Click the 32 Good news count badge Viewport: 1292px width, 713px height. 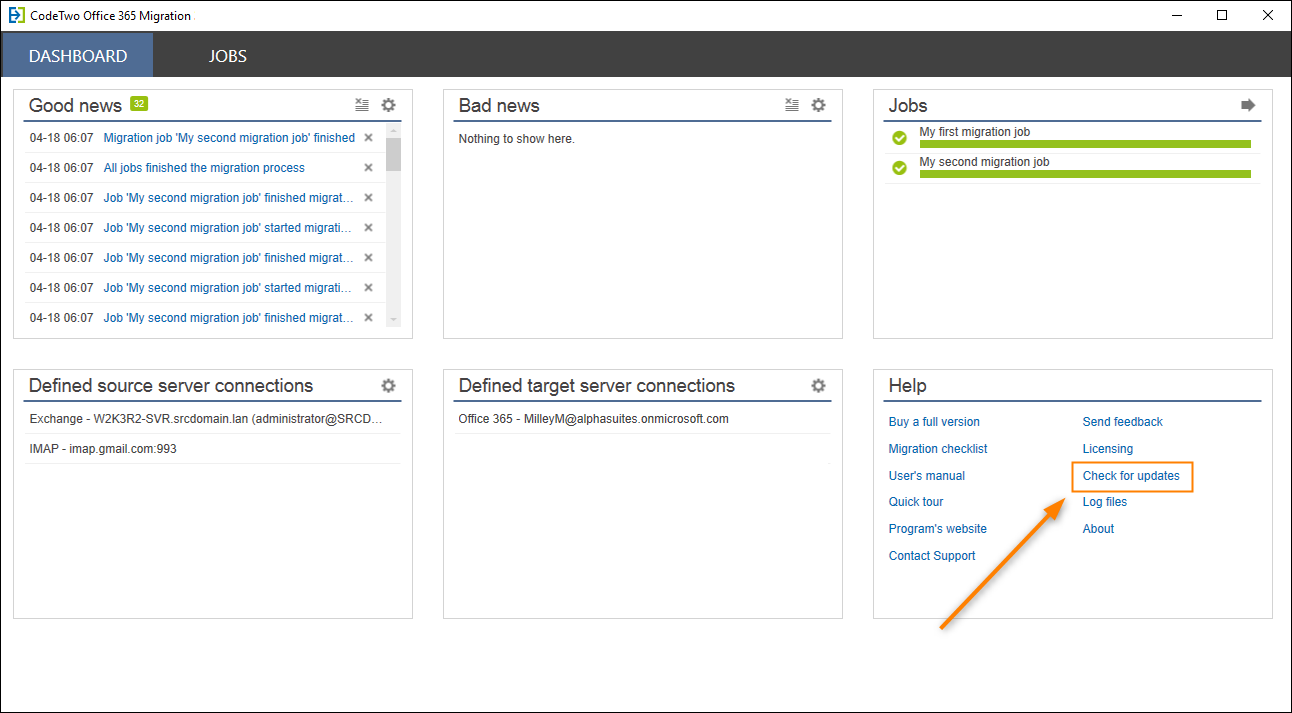(x=139, y=104)
